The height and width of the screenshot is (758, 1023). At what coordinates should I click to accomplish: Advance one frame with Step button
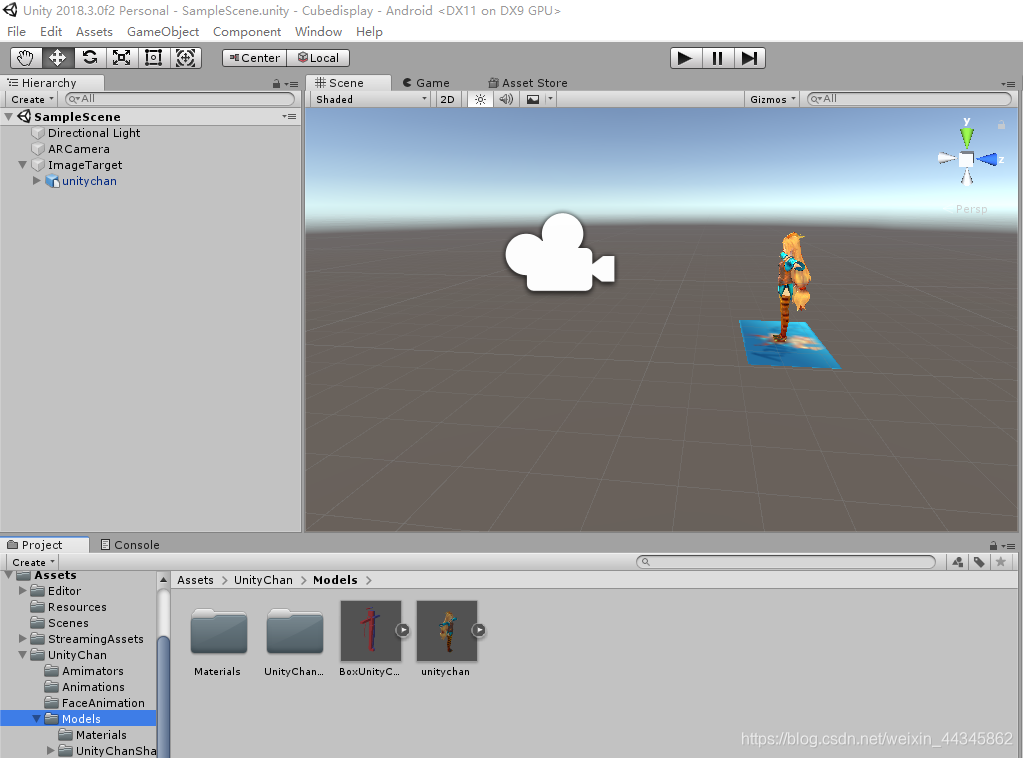[750, 58]
